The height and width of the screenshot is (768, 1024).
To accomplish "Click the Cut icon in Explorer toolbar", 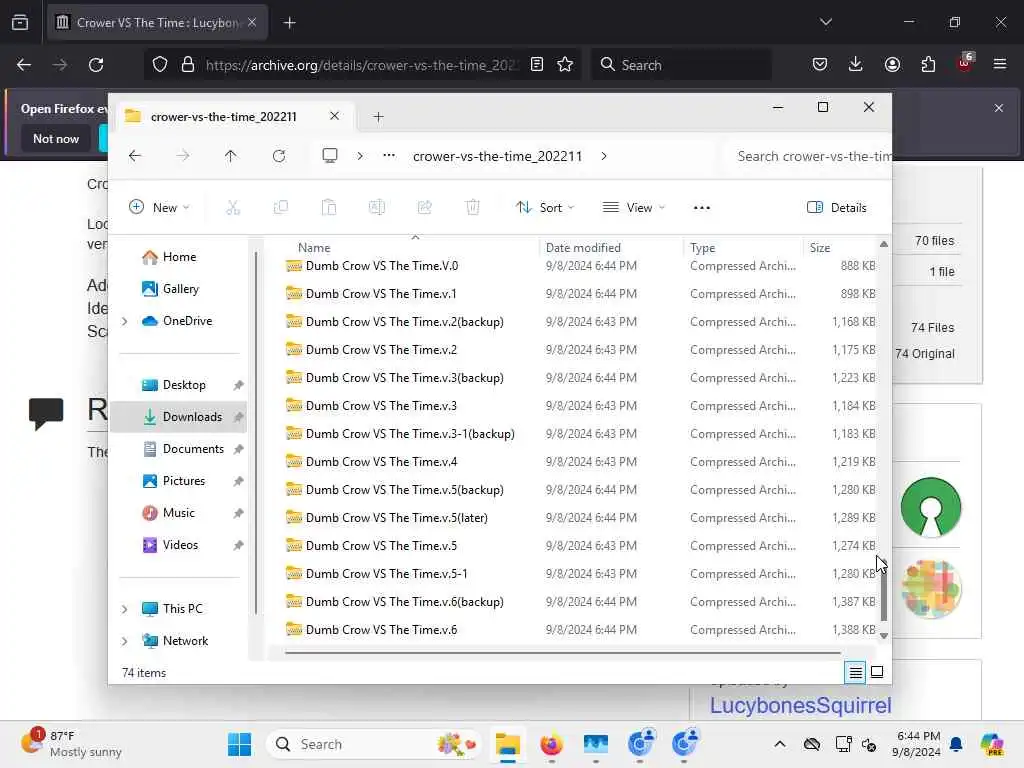I will 233,208.
